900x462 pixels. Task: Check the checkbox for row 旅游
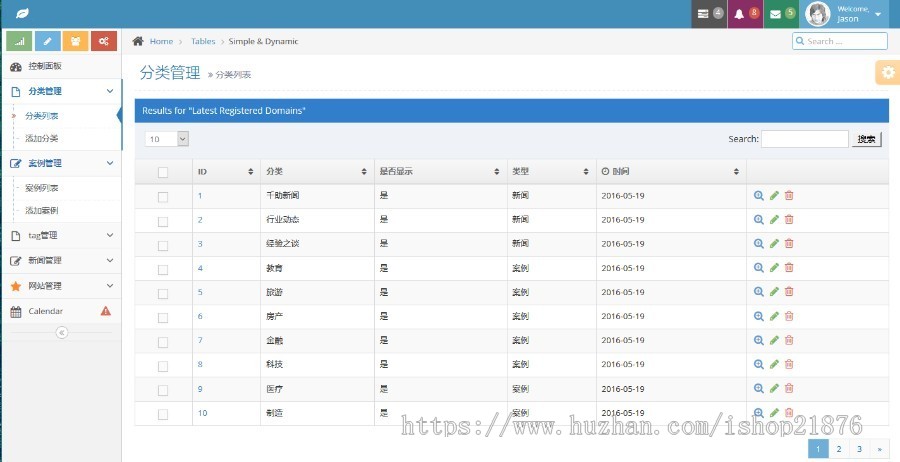point(163,294)
